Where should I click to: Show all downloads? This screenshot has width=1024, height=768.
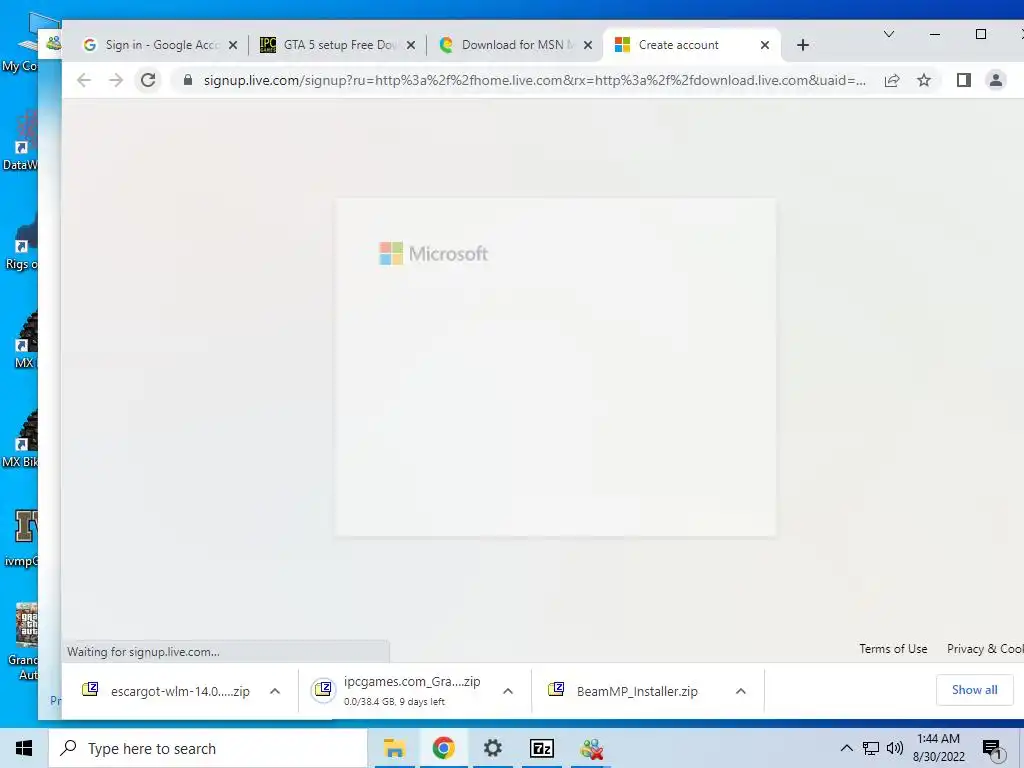click(974, 690)
